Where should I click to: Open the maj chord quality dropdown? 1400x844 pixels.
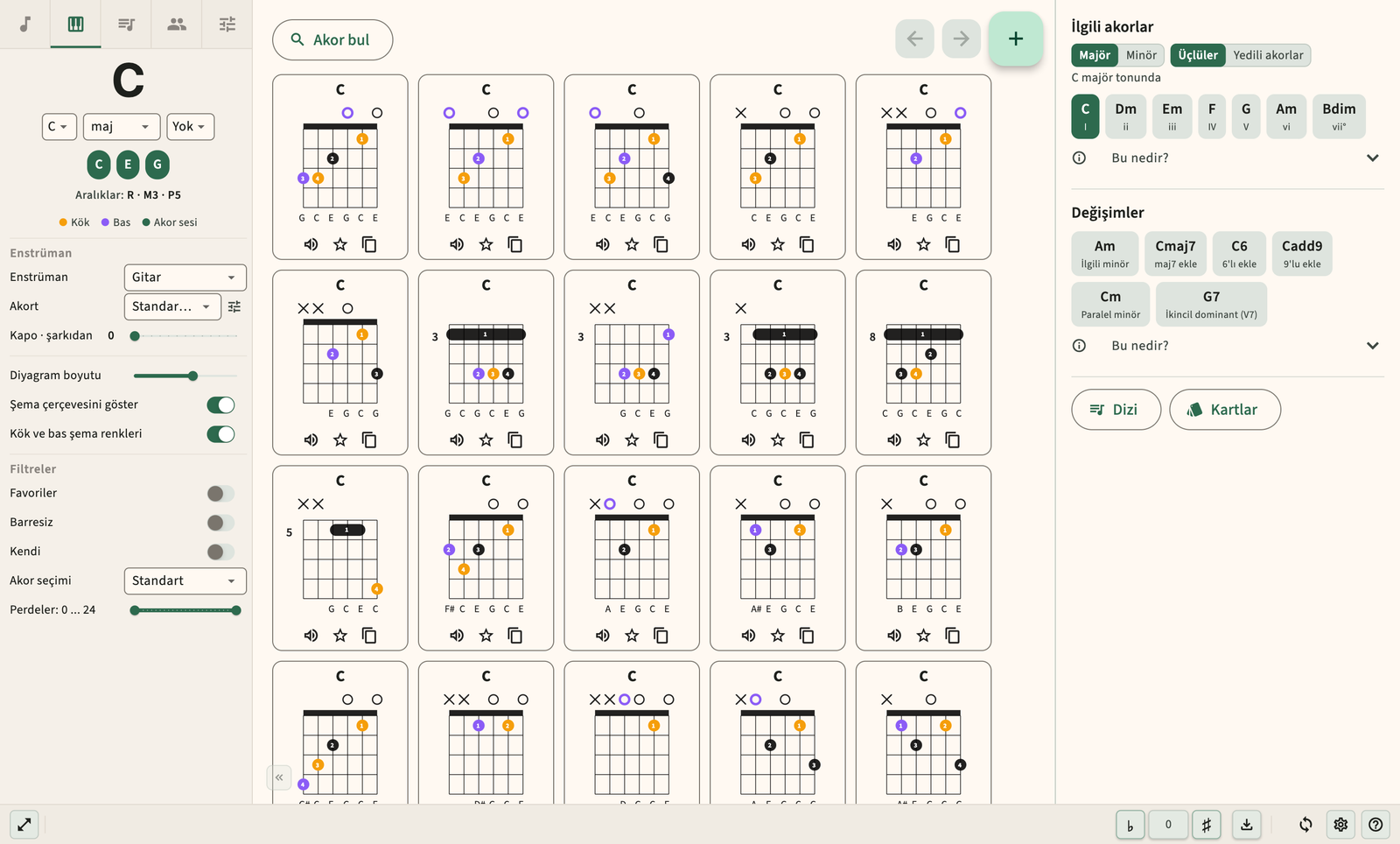pos(122,127)
